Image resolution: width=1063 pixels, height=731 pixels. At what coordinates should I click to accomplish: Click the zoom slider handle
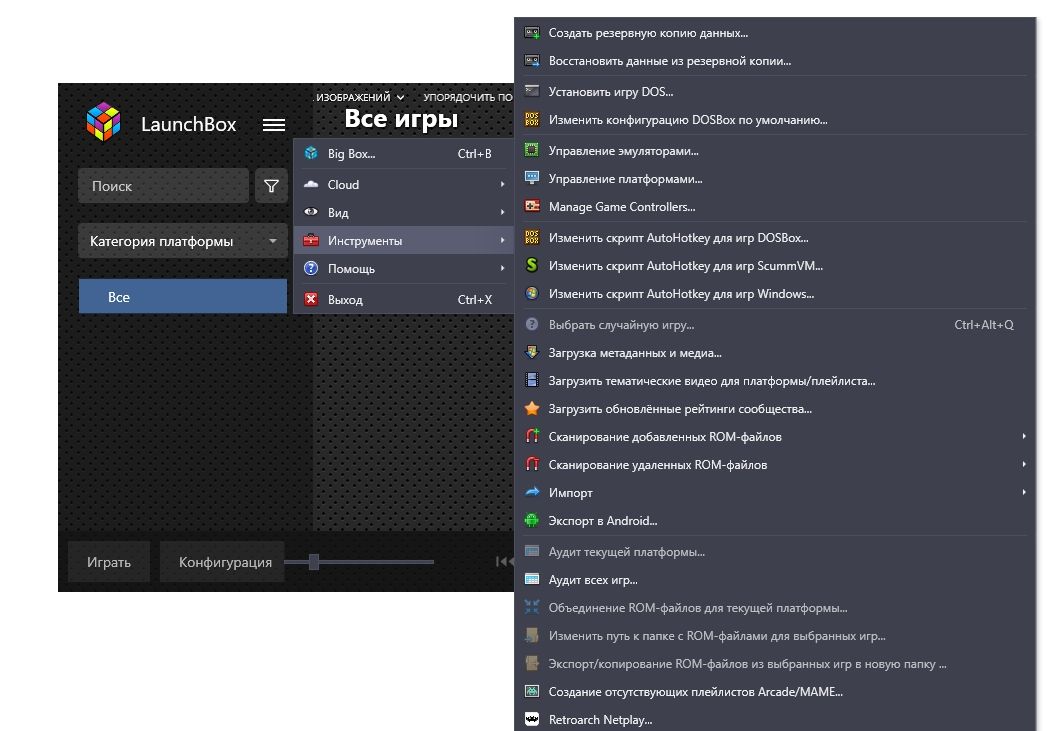pos(314,561)
